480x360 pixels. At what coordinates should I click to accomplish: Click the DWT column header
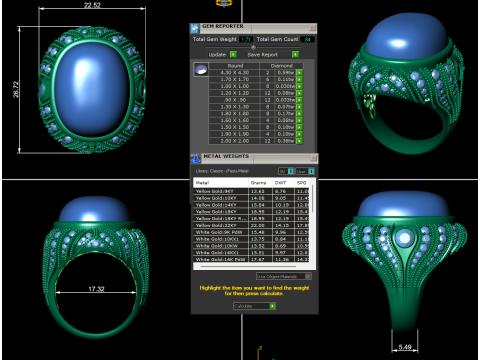click(283, 183)
